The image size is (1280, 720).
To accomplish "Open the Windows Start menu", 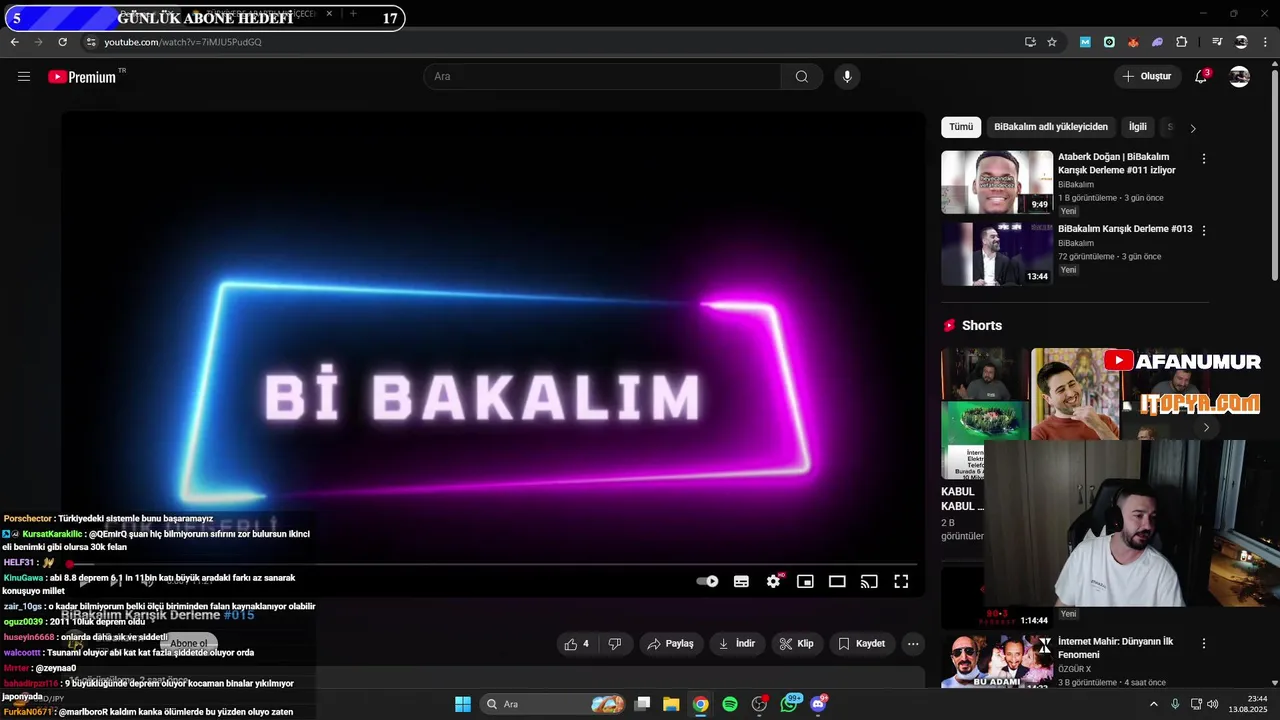I will coord(463,704).
